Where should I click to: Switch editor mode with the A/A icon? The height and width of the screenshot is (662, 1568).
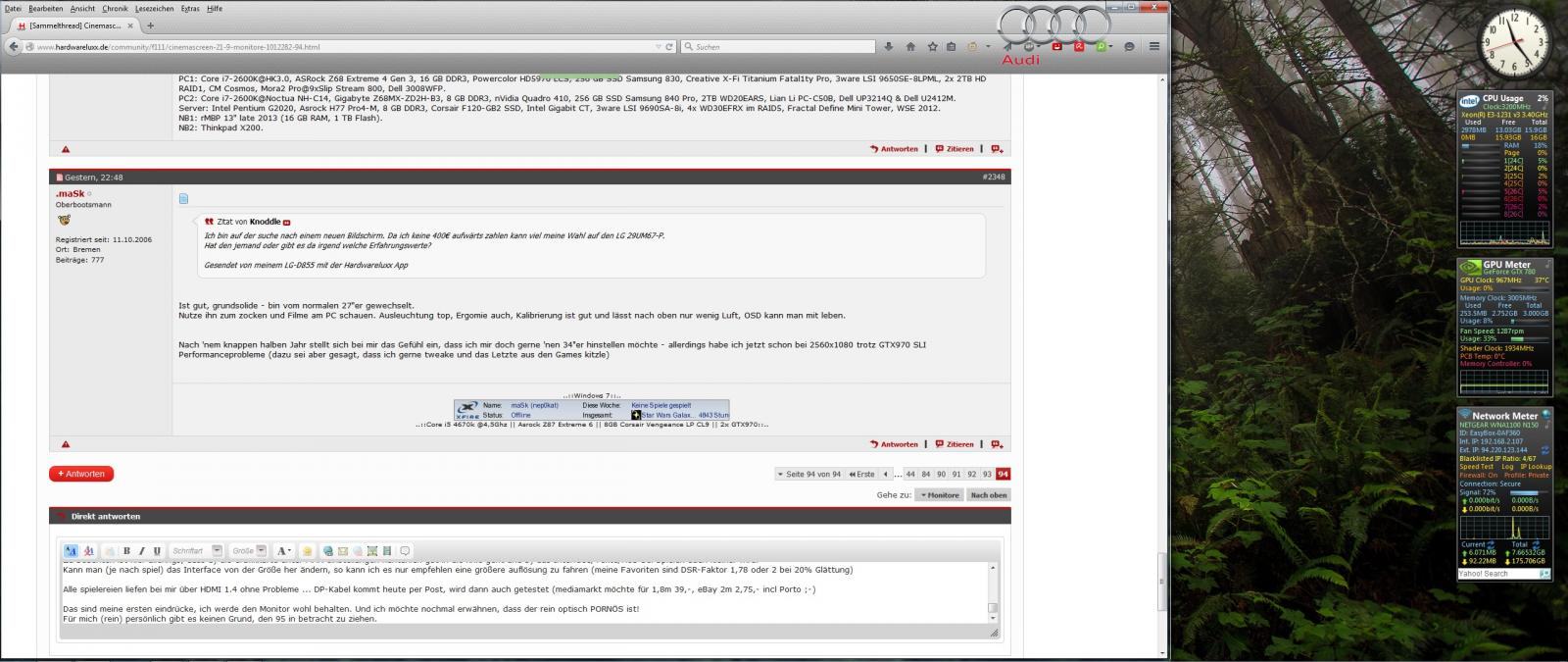click(71, 551)
